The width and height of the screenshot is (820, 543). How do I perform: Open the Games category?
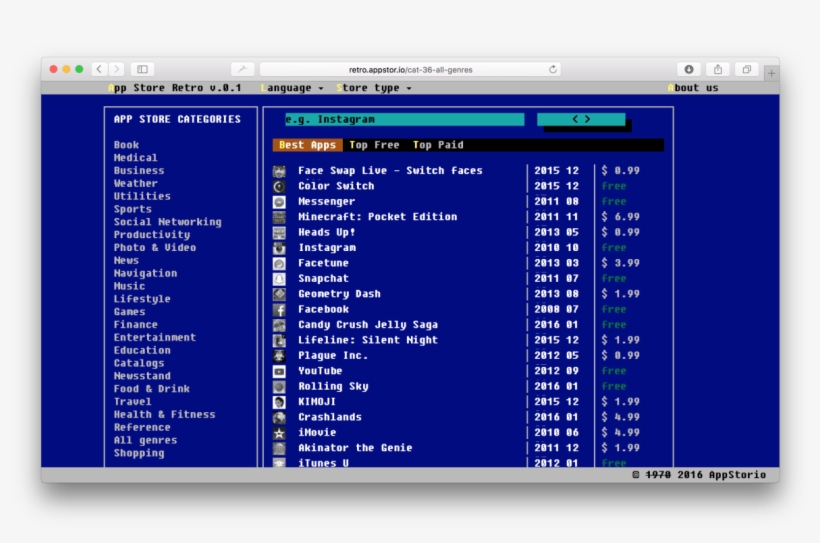130,312
